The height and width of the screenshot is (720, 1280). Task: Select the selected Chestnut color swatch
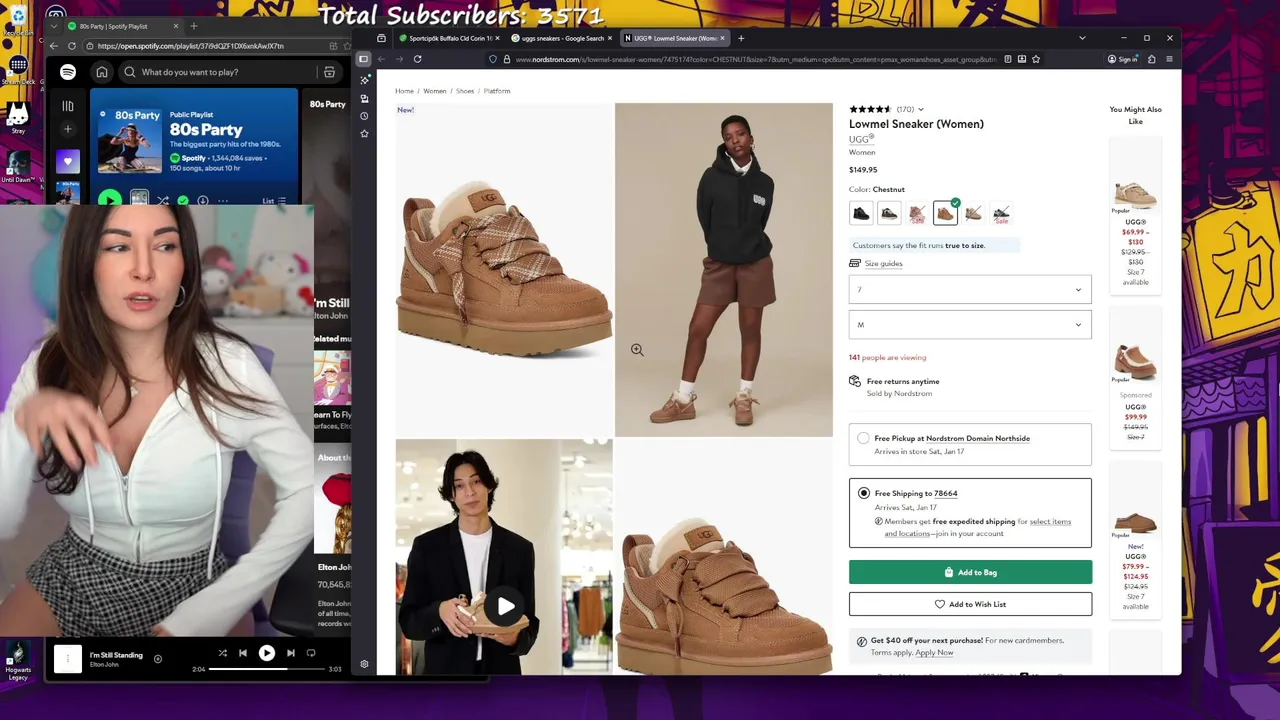[x=945, y=213]
